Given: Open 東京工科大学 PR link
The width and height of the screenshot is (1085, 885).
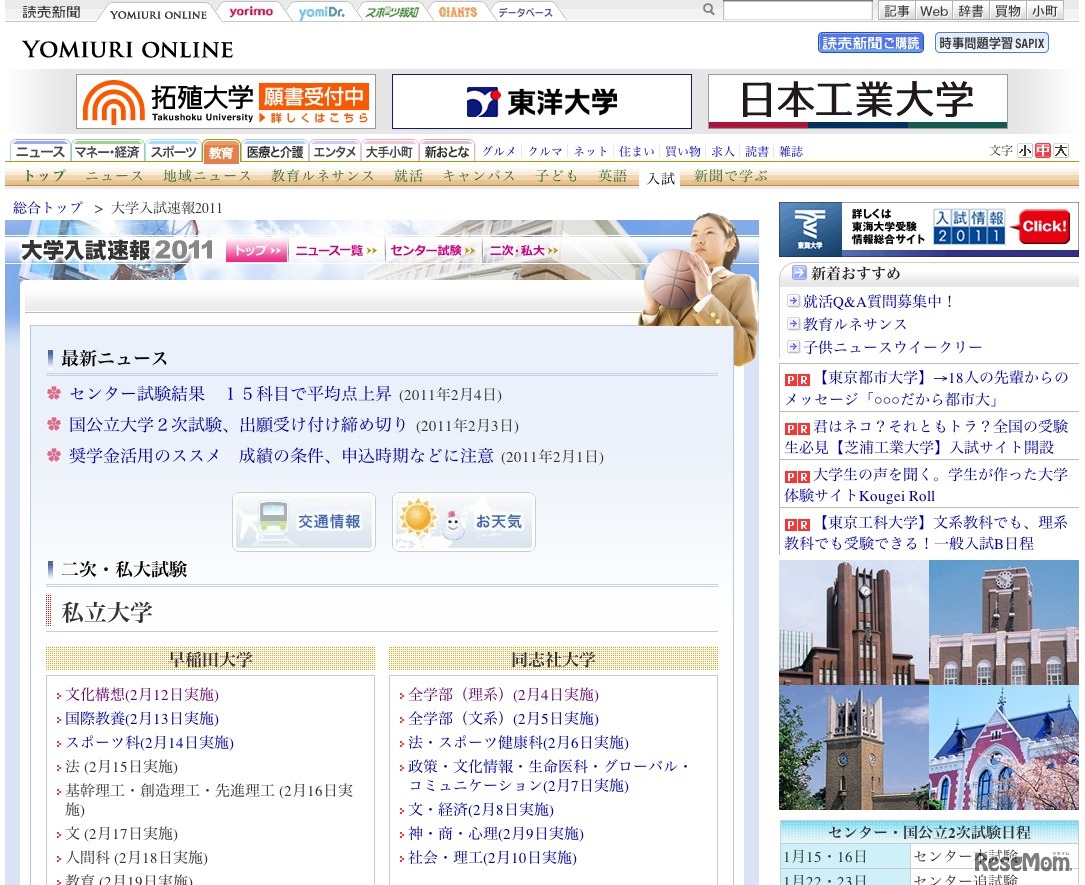Looking at the screenshot, I should (x=927, y=533).
